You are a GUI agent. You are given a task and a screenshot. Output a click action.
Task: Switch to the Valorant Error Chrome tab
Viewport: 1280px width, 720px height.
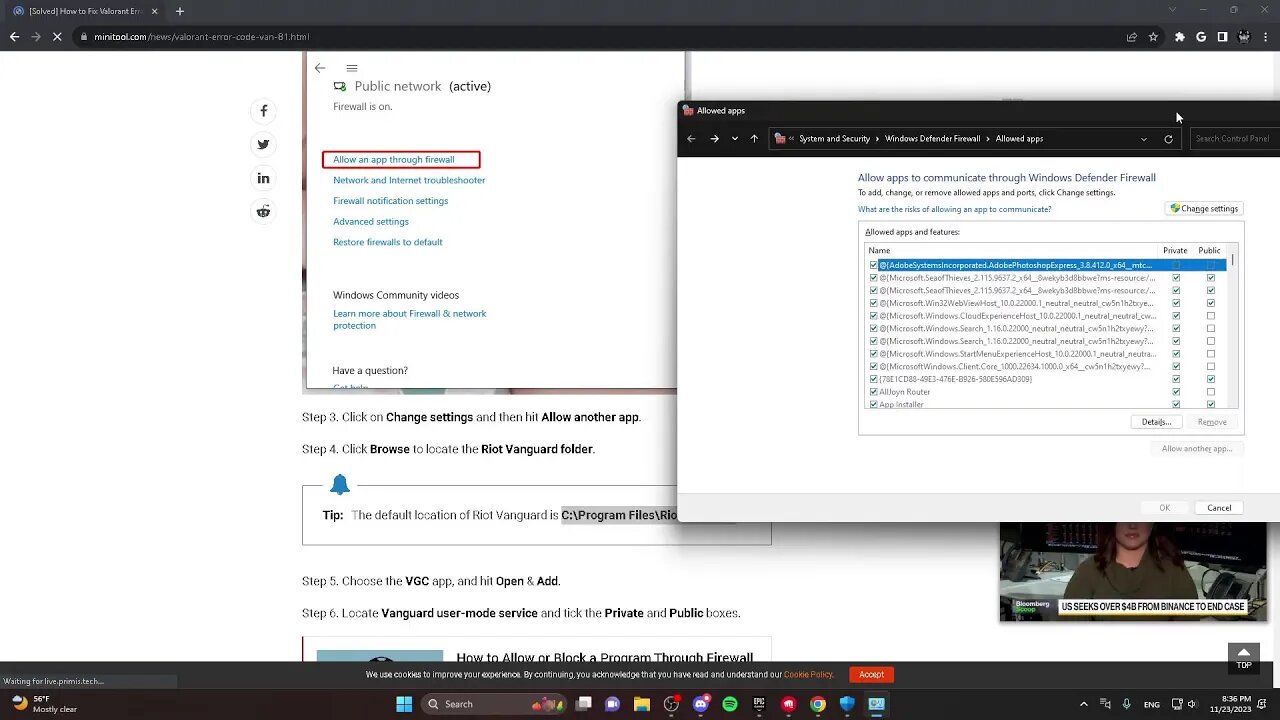(86, 11)
